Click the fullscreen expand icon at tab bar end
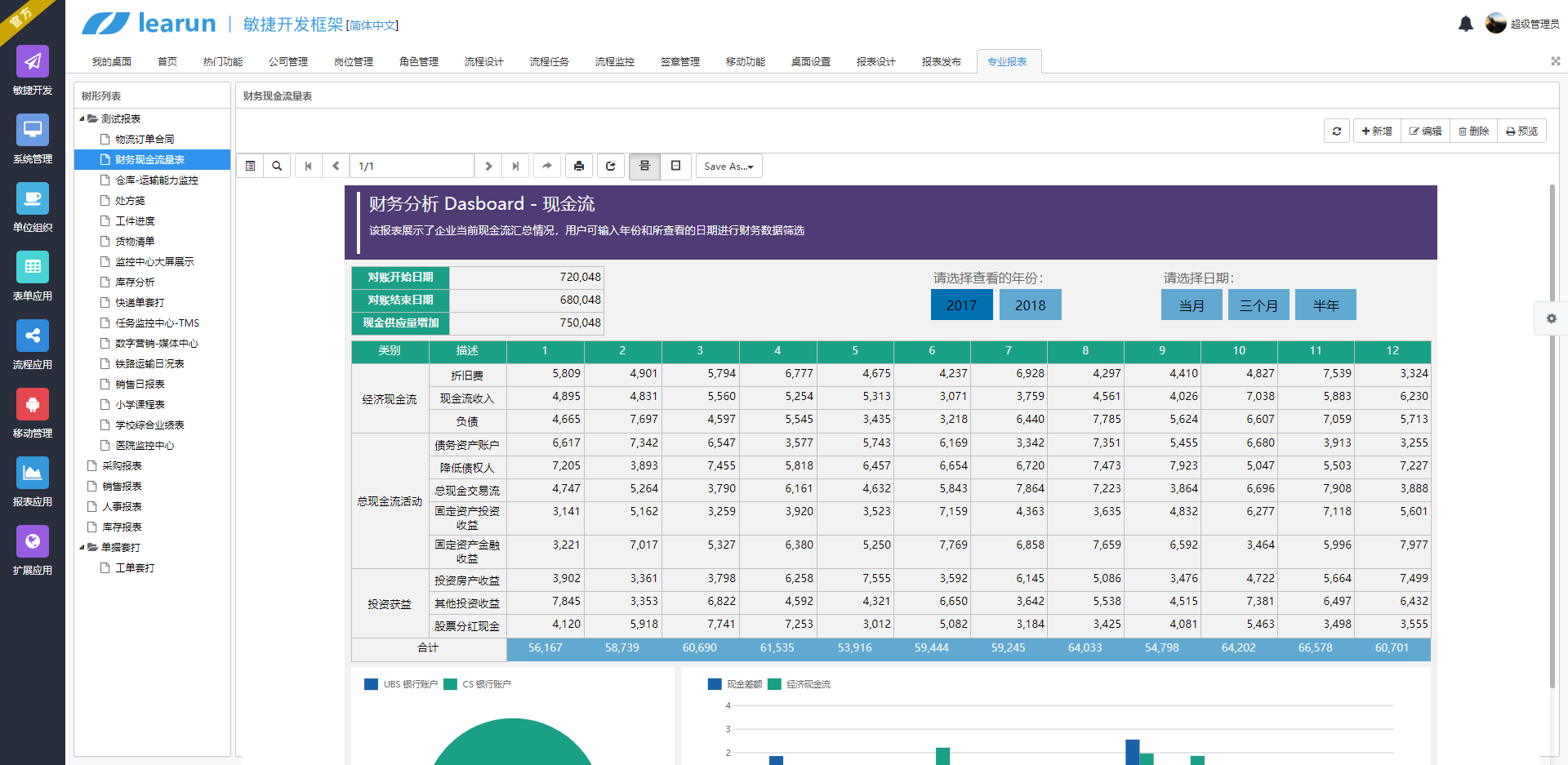 1556,61
